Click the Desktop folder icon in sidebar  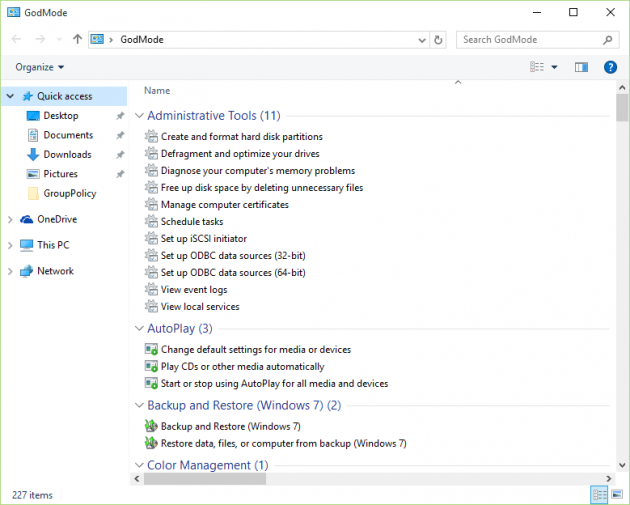coord(33,116)
